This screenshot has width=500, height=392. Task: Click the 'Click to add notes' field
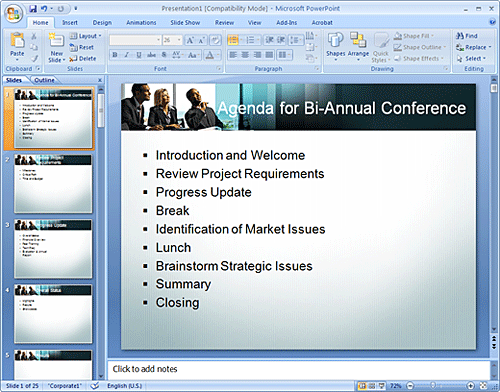(299, 369)
